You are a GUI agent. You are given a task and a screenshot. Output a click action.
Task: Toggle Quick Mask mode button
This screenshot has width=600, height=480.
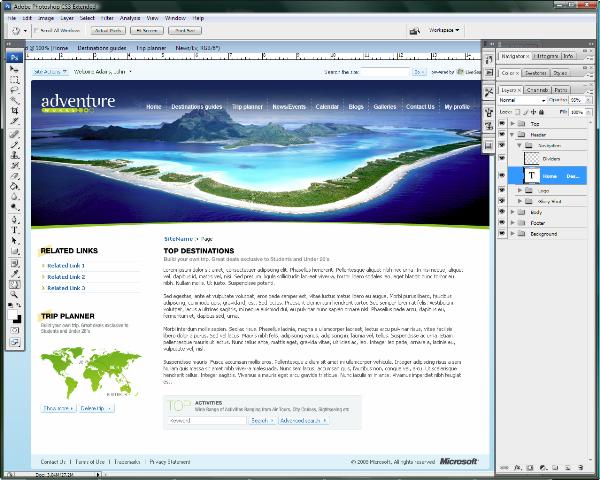(x=15, y=330)
